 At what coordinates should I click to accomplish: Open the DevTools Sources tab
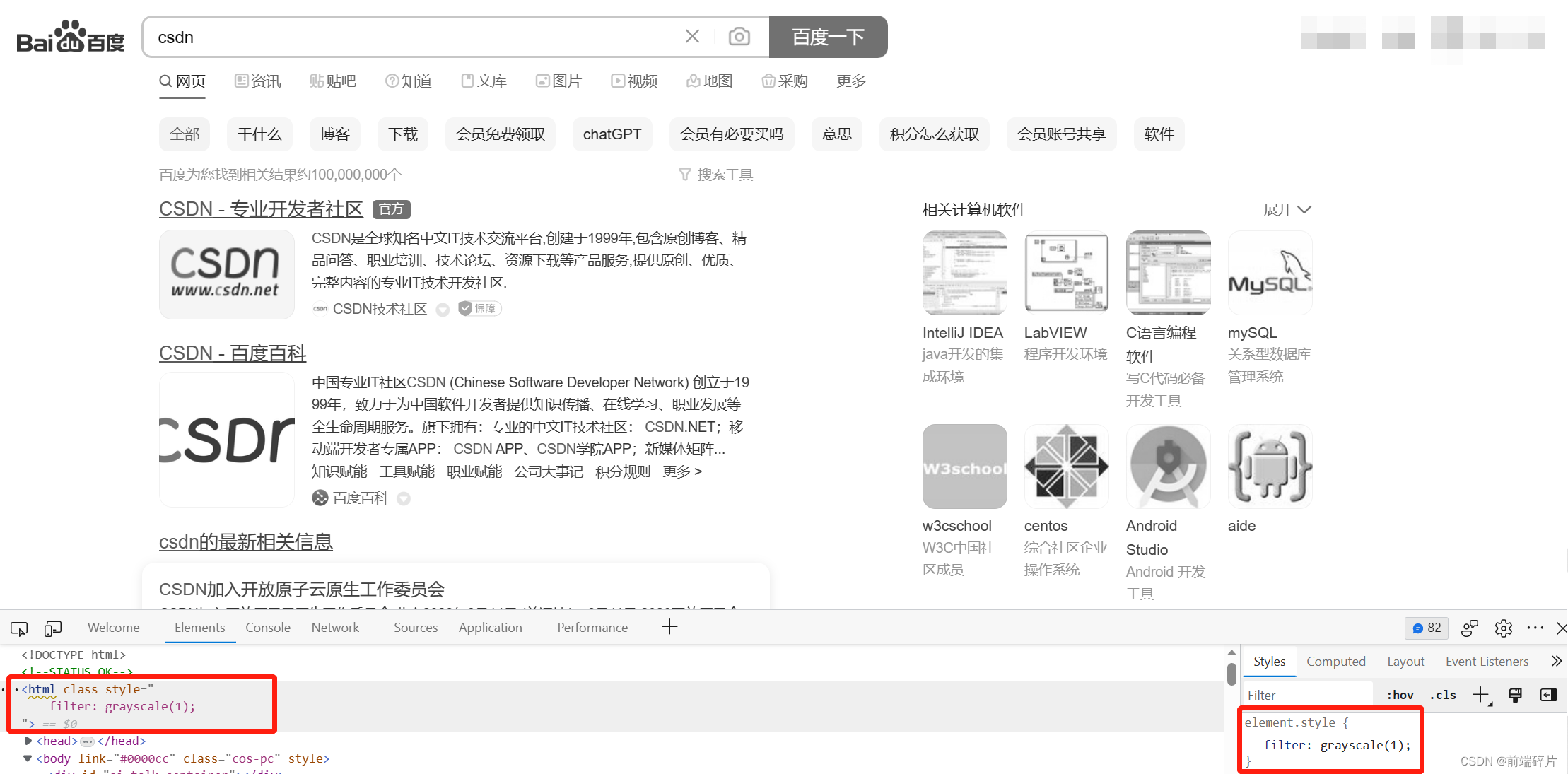pos(416,628)
